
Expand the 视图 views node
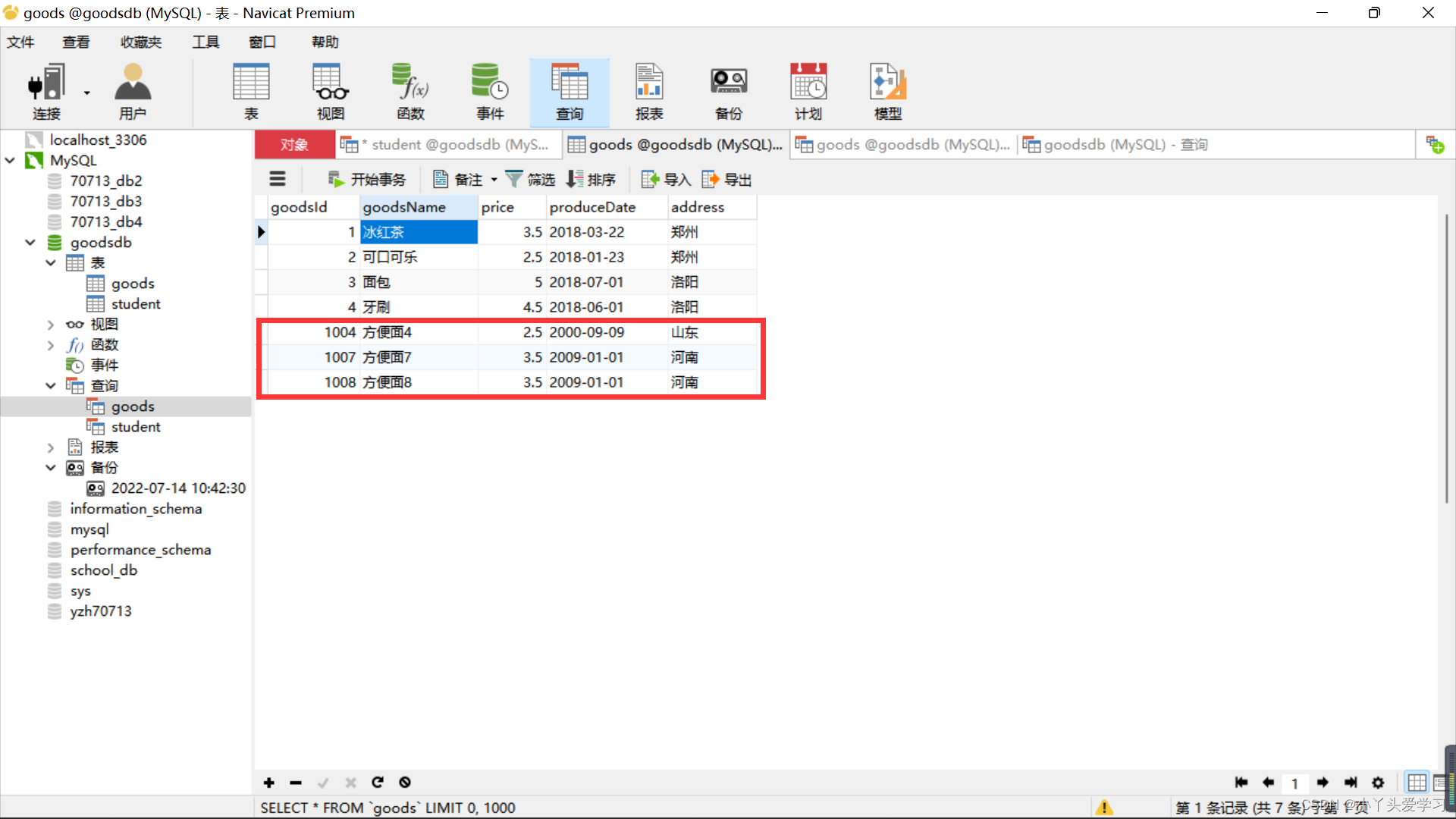51,325
